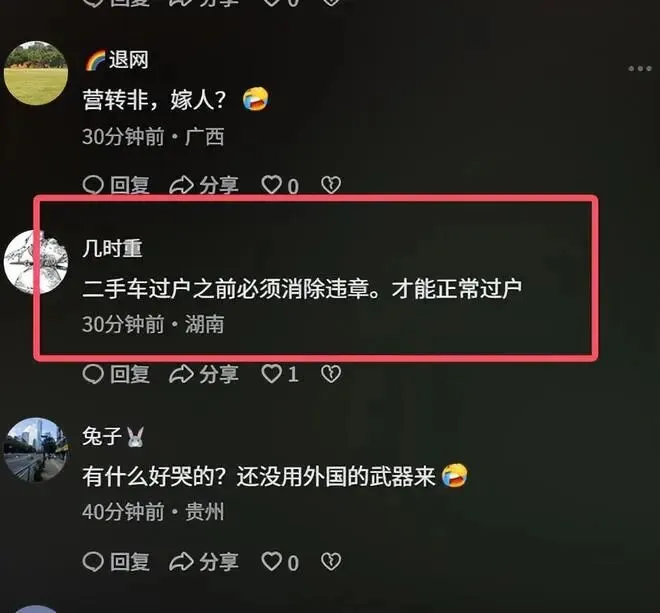Select the comment text 营转非，嫁人？
Image resolution: width=660 pixels, height=613 pixels.
coord(154,100)
